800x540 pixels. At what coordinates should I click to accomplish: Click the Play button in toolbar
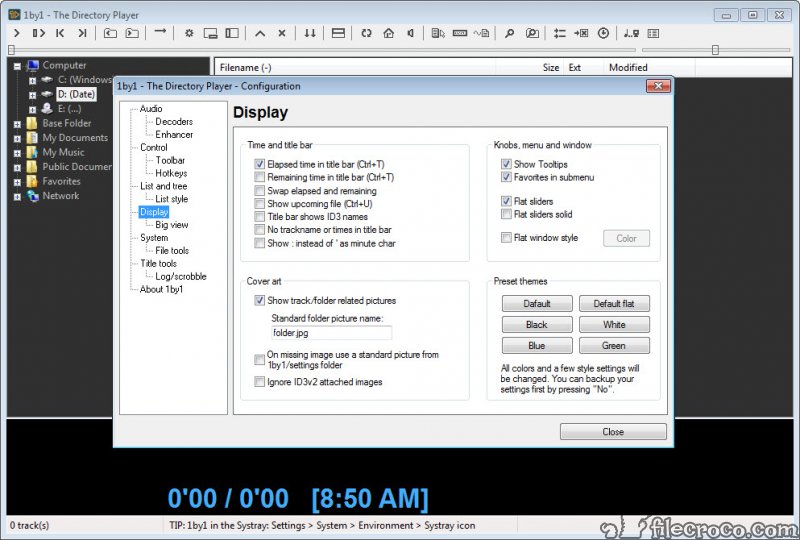pos(16,33)
